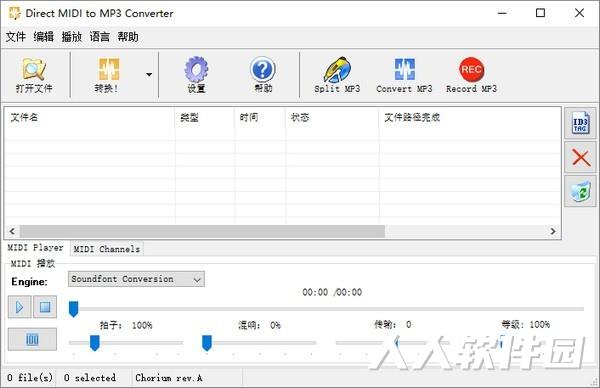Launch the Convert MP3 tool
The image size is (600, 388).
[404, 75]
